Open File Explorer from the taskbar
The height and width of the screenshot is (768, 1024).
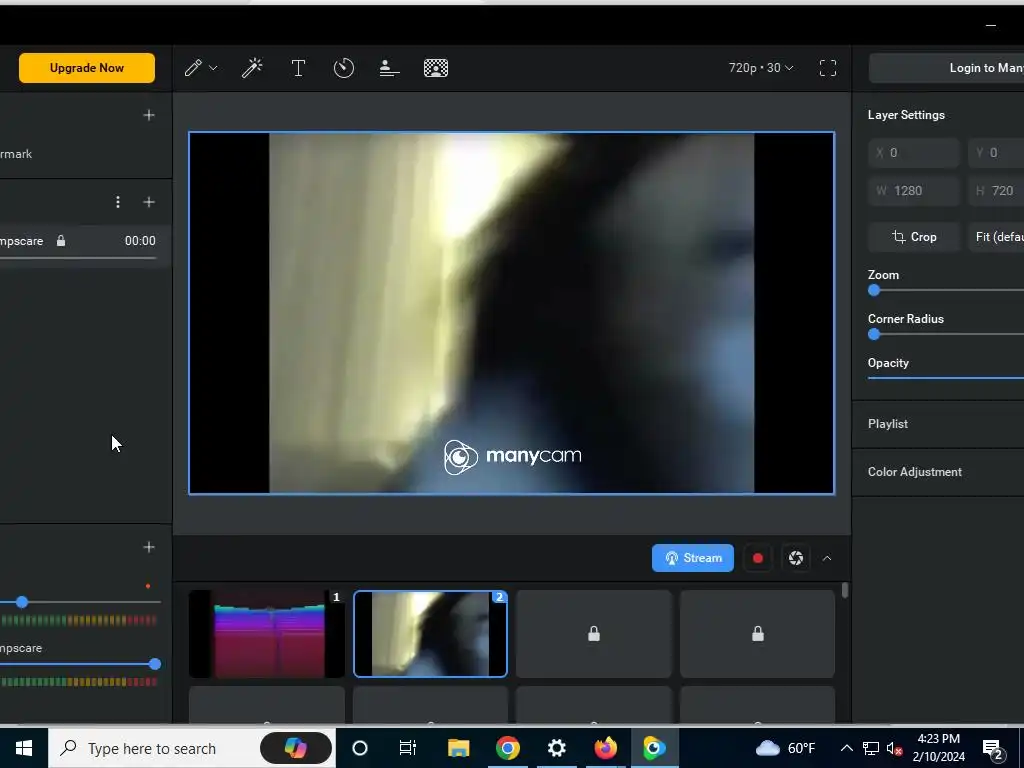tap(458, 748)
